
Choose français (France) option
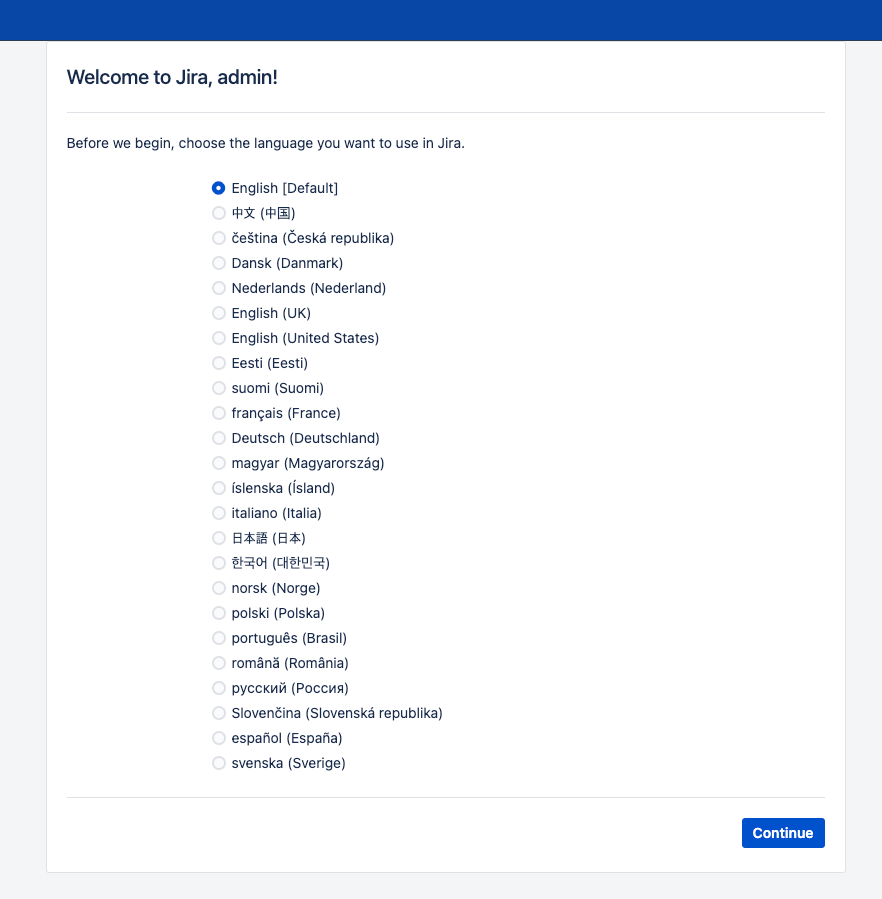pyautogui.click(x=218, y=413)
